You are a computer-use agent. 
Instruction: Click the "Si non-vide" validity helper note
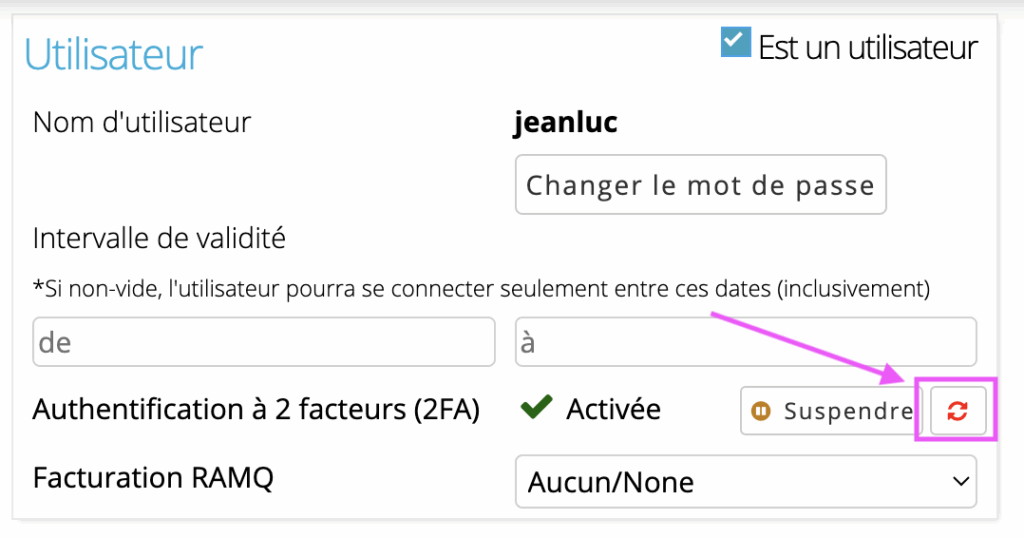coord(481,289)
